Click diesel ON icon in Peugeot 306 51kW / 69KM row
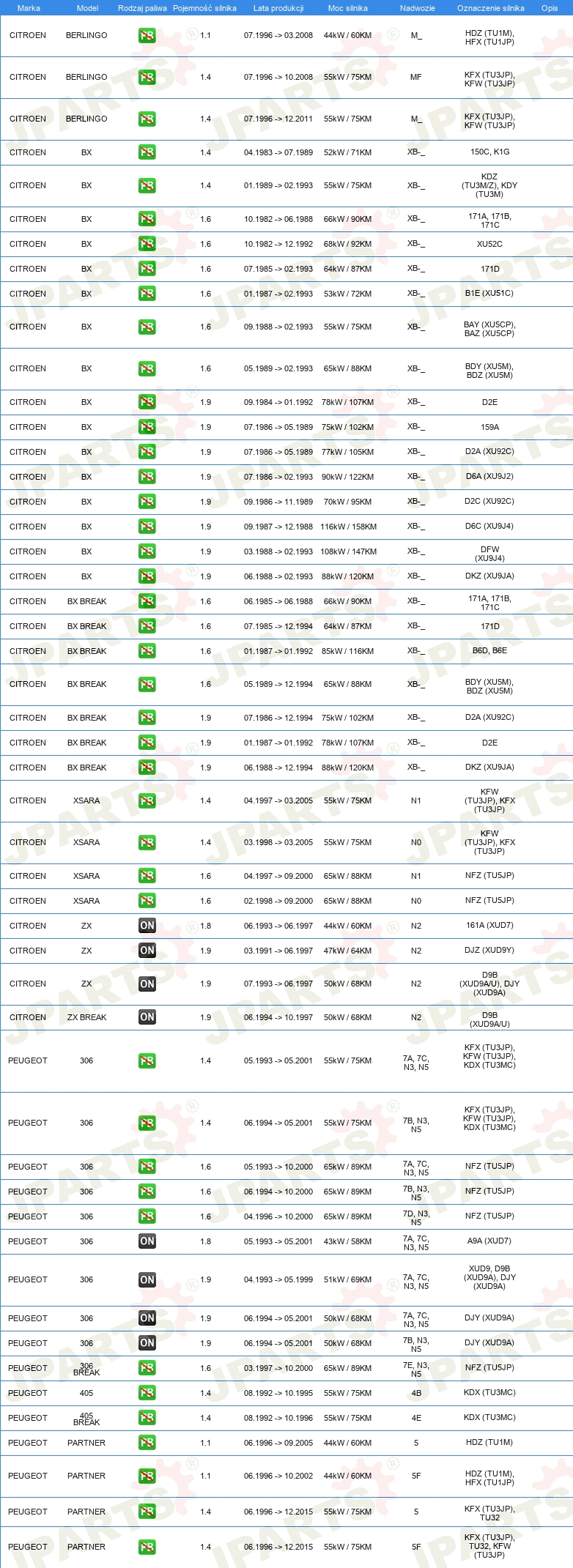This screenshot has width=573, height=1568. tap(147, 1279)
